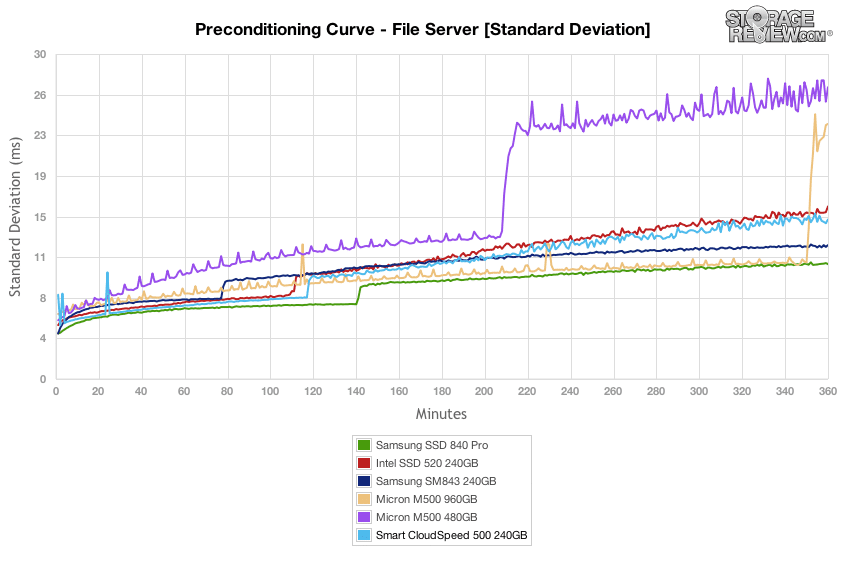This screenshot has height=572, width=850.
Task: Click the x-axis tick label 320
Action: (x=742, y=391)
